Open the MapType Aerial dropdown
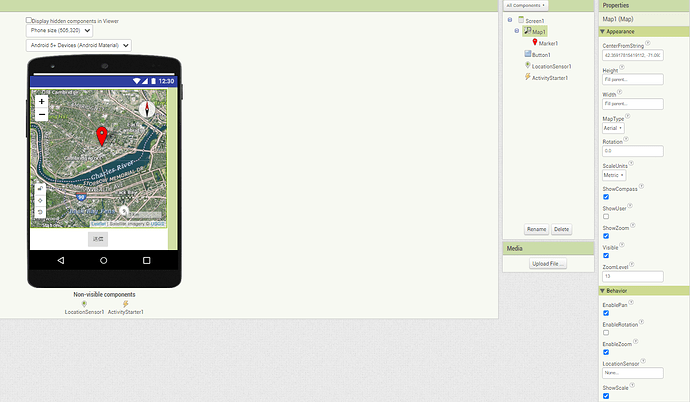 (613, 128)
